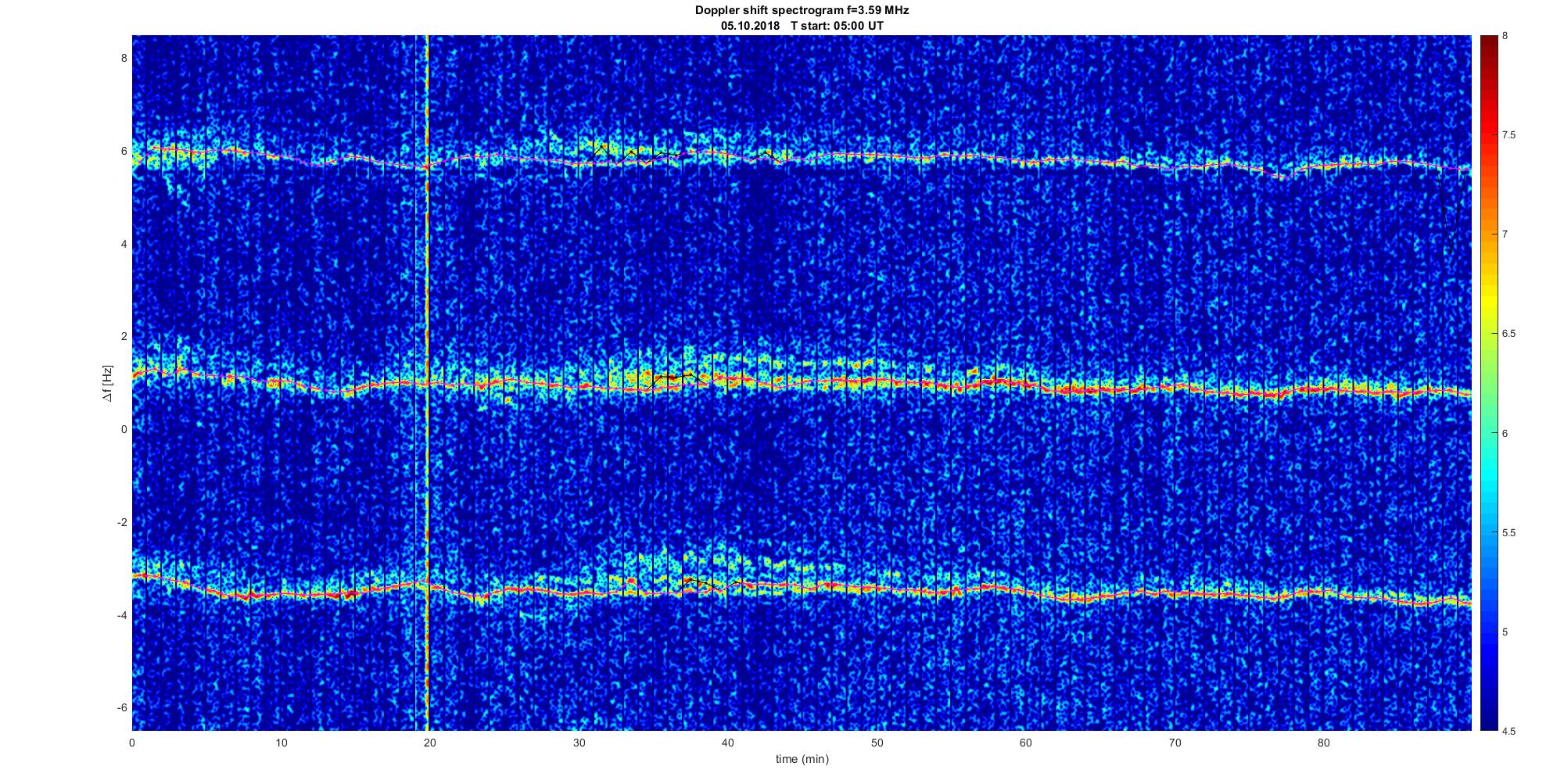The width and height of the screenshot is (1564, 784).
Task: Click the x-axis tick label '80'
Action: coord(1324,743)
